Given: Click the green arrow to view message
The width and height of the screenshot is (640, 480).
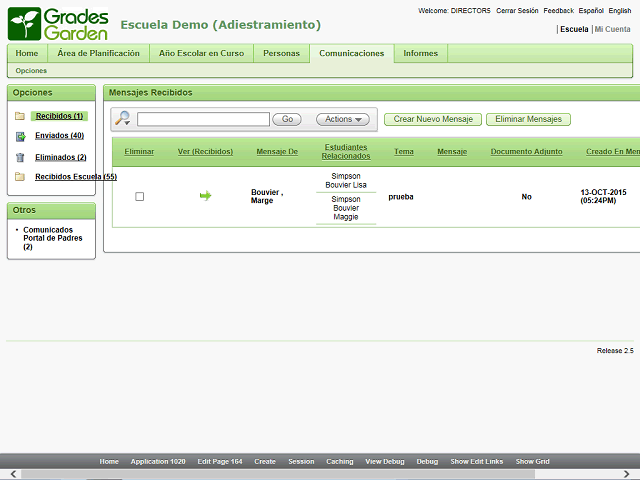Looking at the screenshot, I should pyautogui.click(x=205, y=196).
